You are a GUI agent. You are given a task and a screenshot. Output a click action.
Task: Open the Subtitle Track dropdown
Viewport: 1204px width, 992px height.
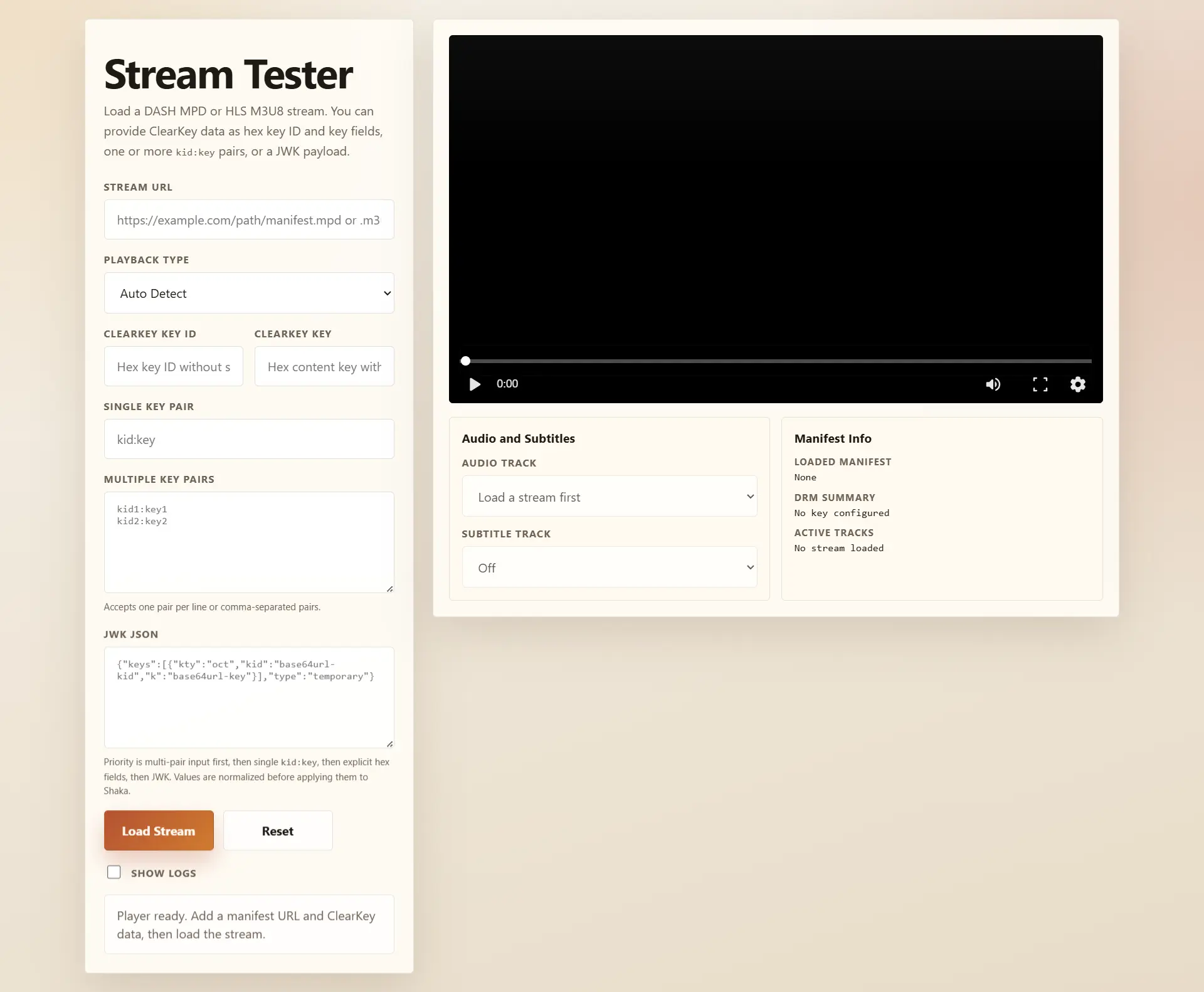(610, 567)
